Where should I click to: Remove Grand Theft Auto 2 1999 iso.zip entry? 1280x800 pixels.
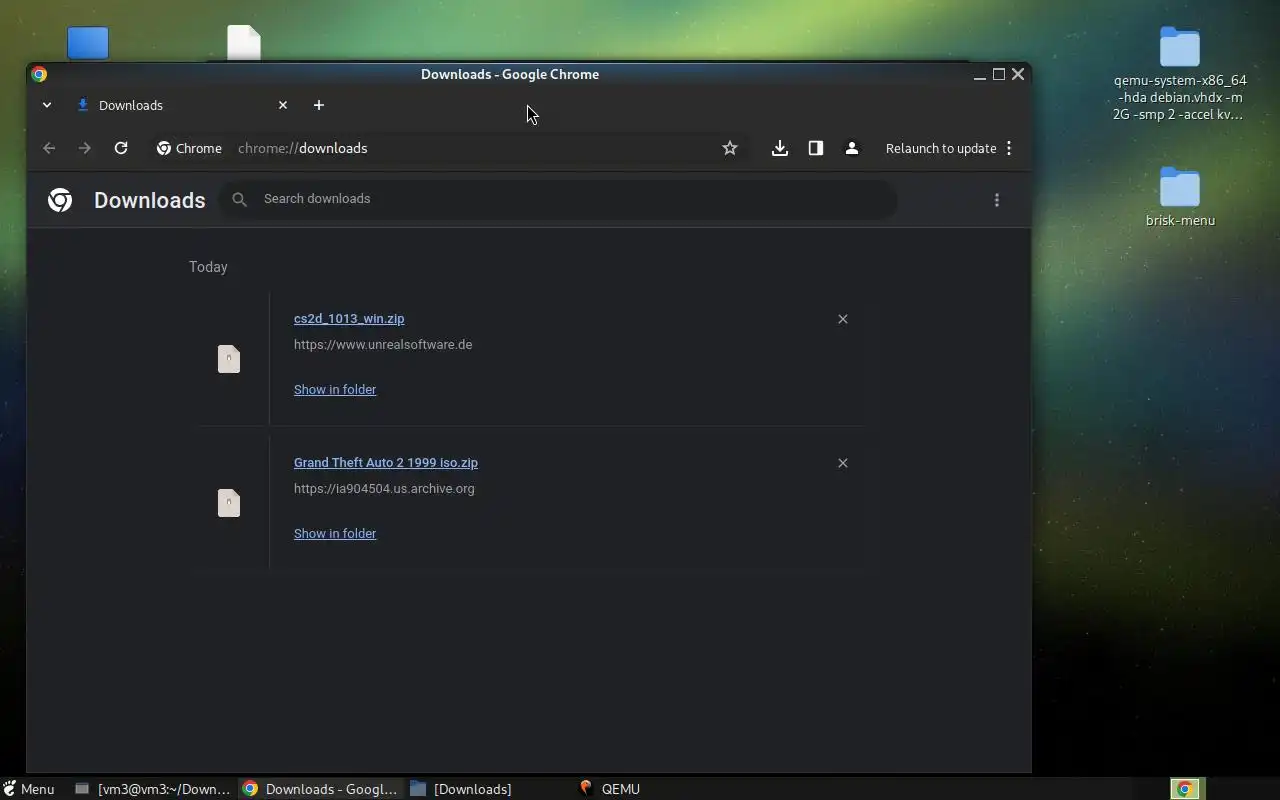(x=843, y=463)
